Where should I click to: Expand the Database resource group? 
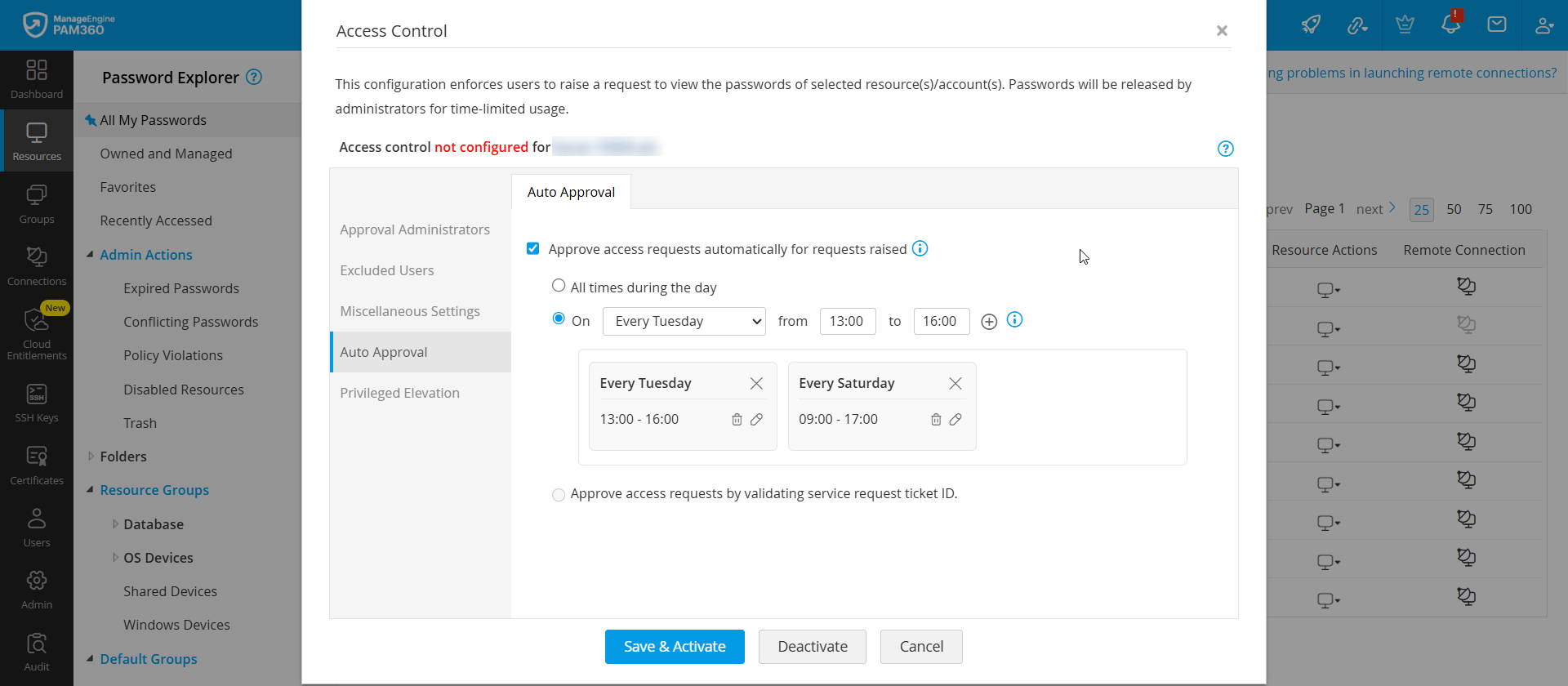click(x=115, y=524)
